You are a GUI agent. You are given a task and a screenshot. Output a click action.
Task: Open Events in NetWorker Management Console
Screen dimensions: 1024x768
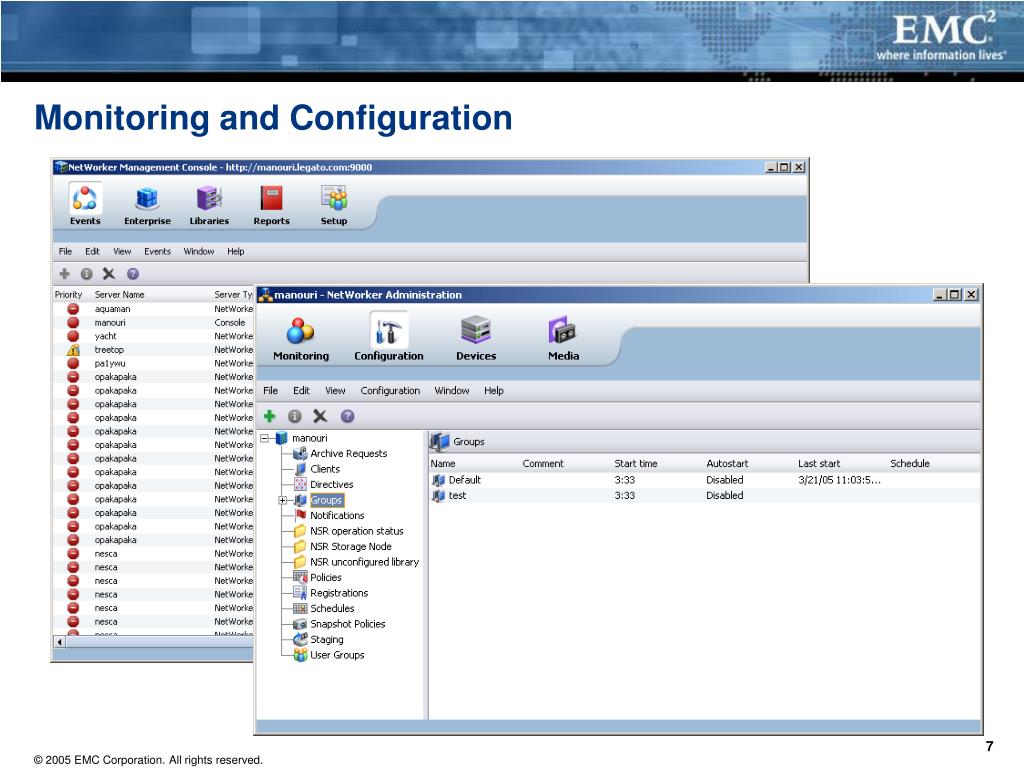(85, 204)
